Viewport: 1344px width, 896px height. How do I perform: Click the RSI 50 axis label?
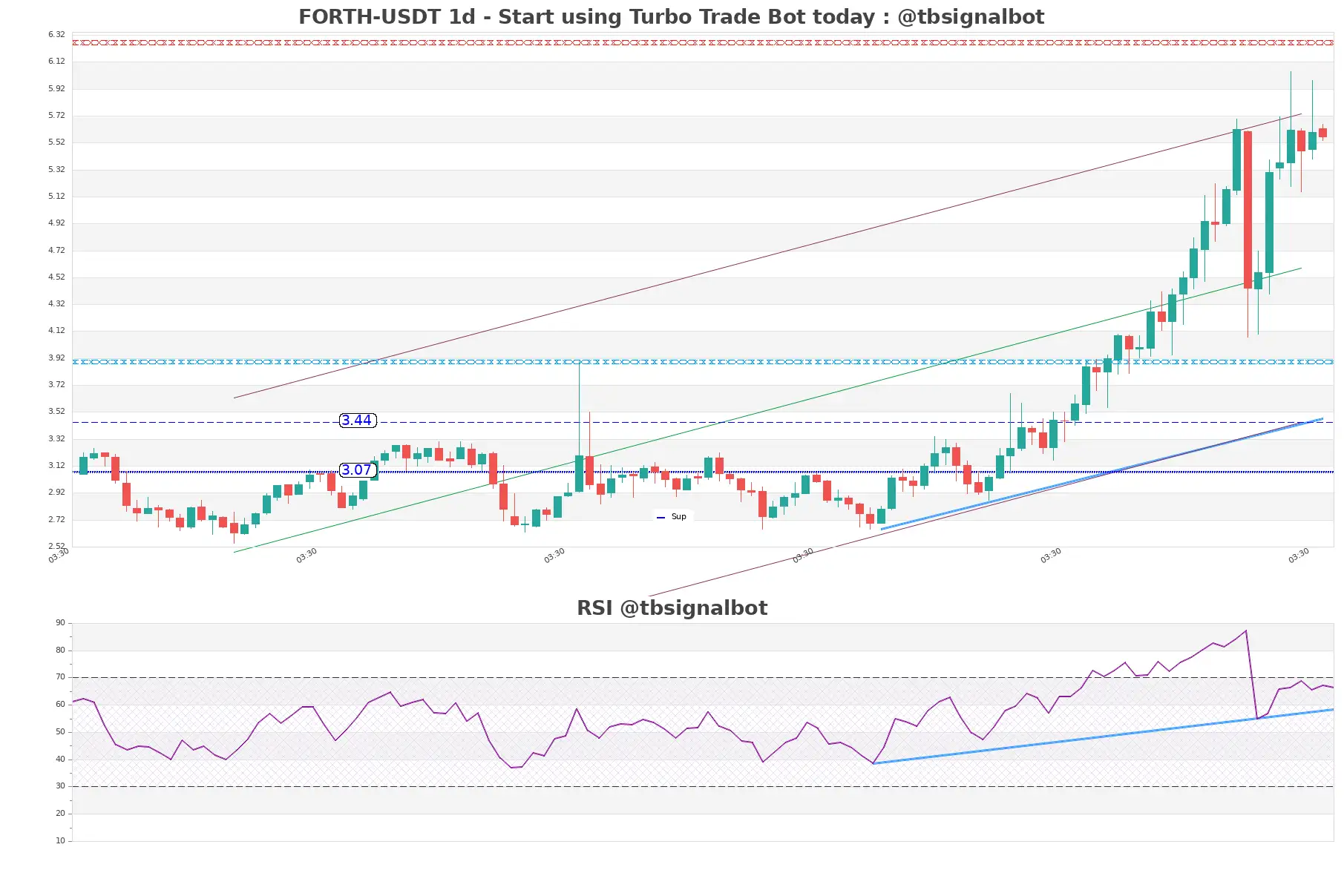click(x=60, y=732)
